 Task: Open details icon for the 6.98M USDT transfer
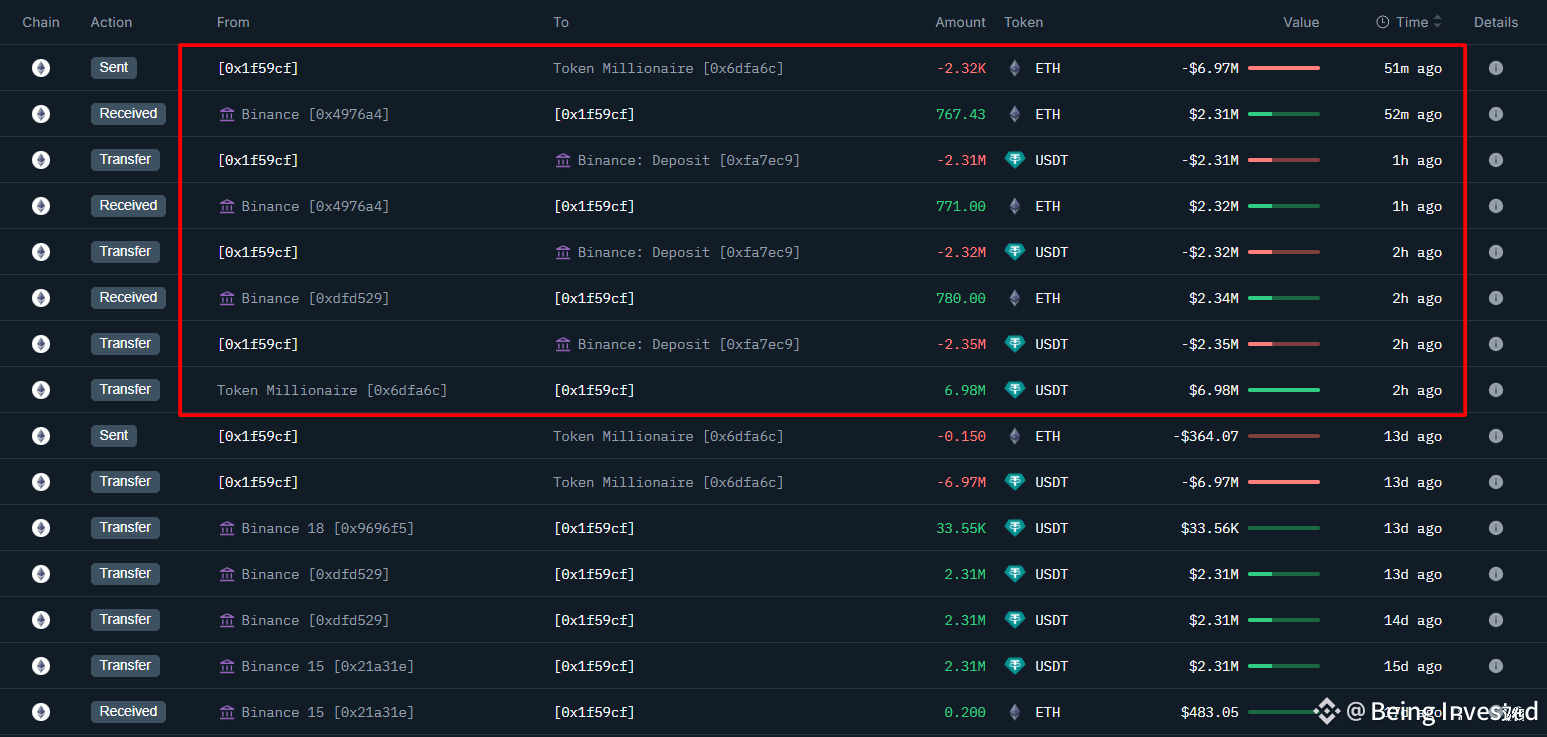point(1495,390)
